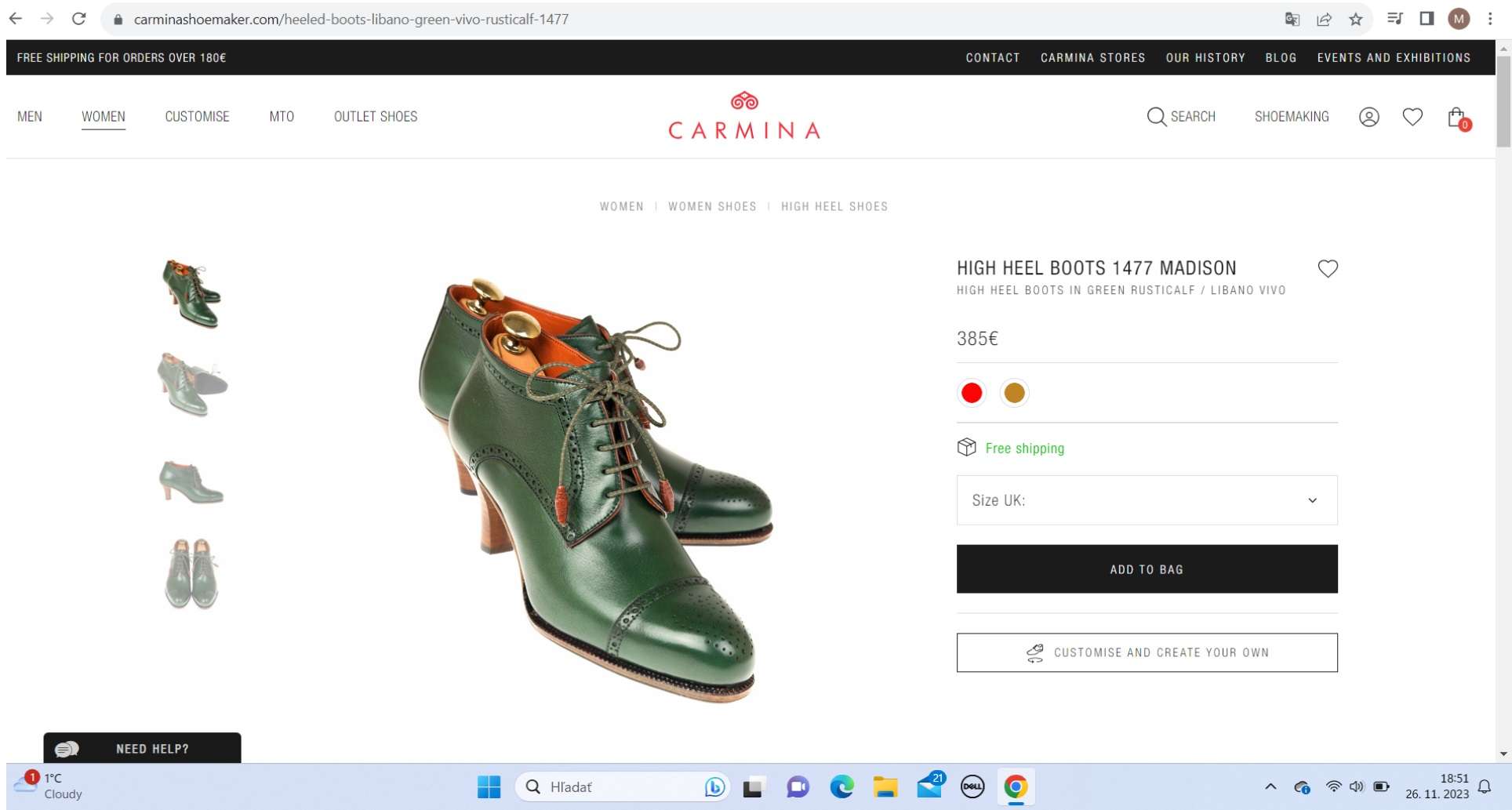This screenshot has height=810, width=1512.
Task: View the side profile shoe thumbnail
Action: pos(191,481)
